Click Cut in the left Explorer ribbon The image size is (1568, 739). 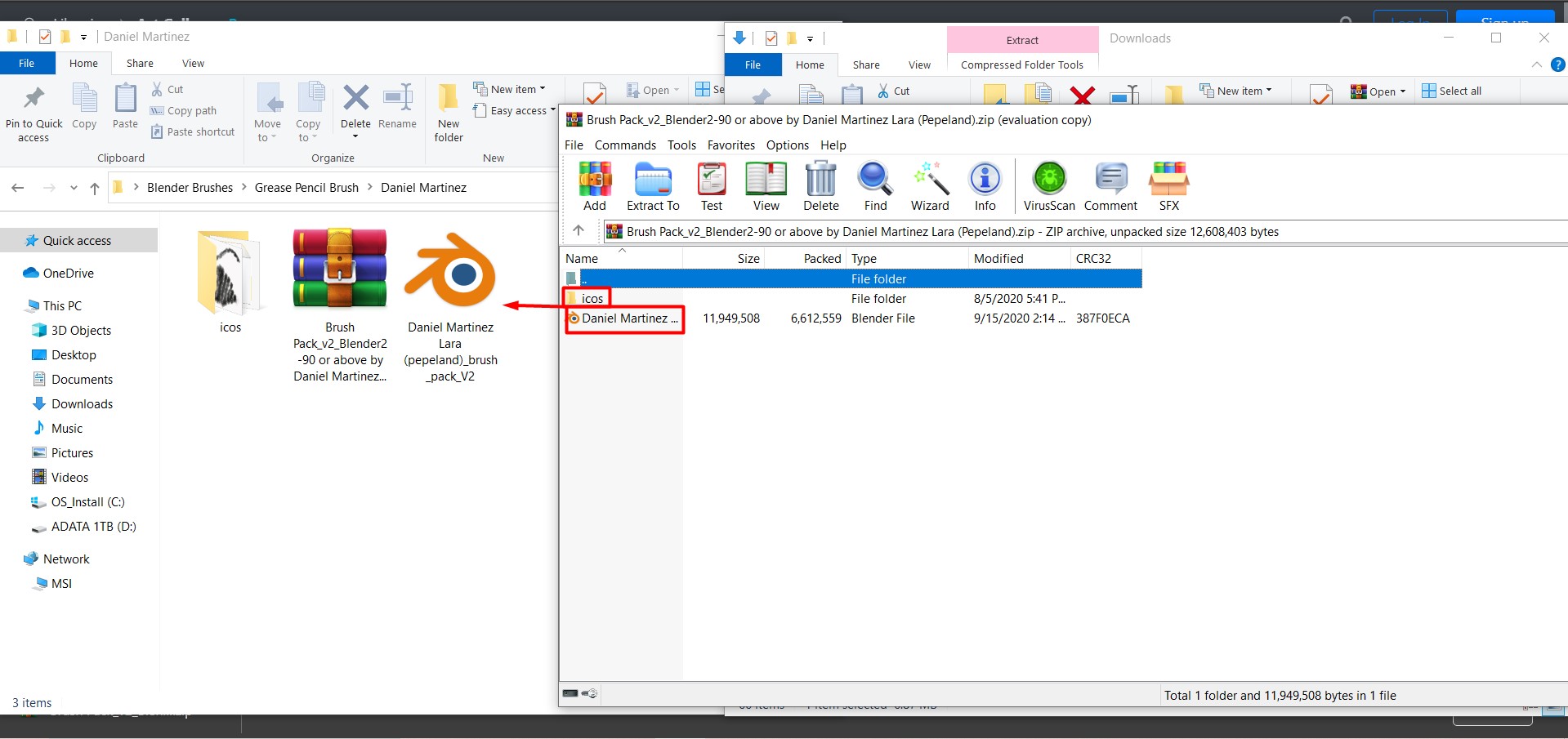tap(168, 89)
